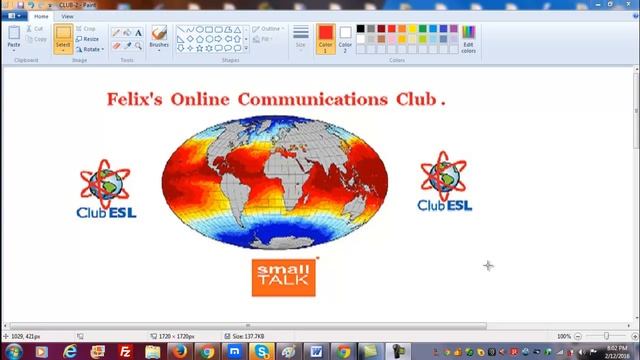Click the Crop button

(x=86, y=29)
